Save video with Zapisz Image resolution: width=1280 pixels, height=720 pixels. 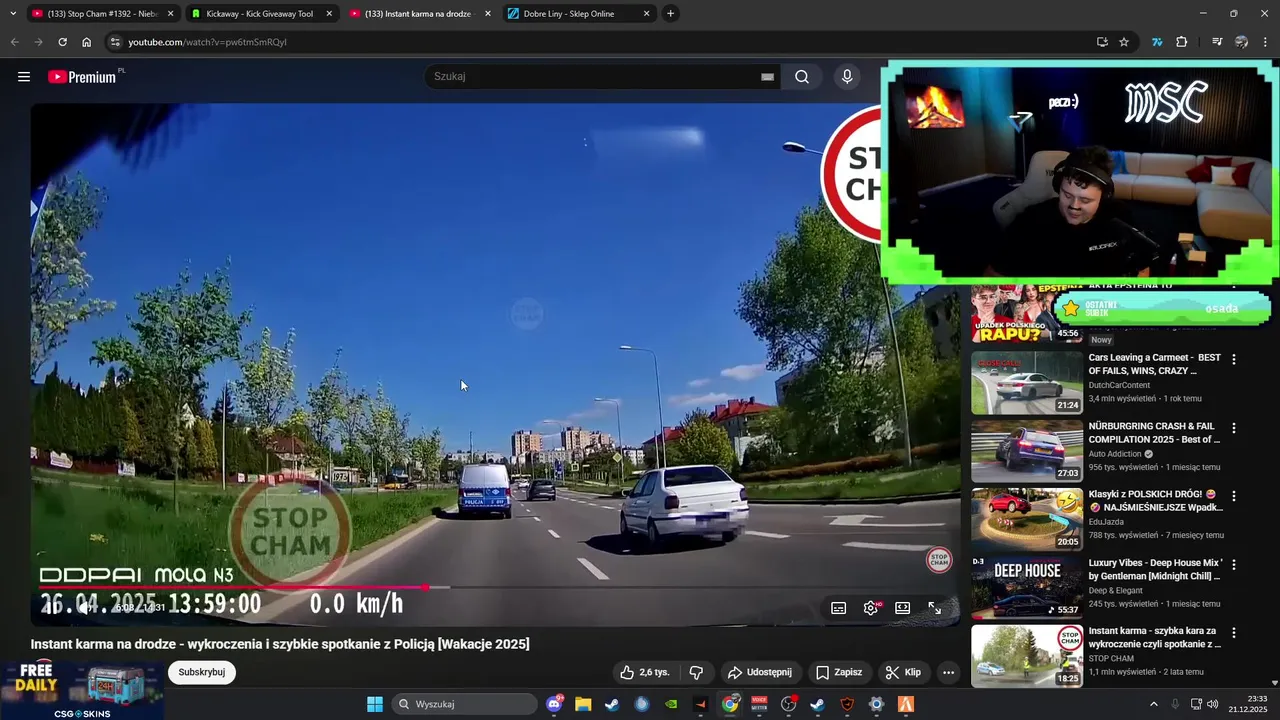(x=838, y=672)
